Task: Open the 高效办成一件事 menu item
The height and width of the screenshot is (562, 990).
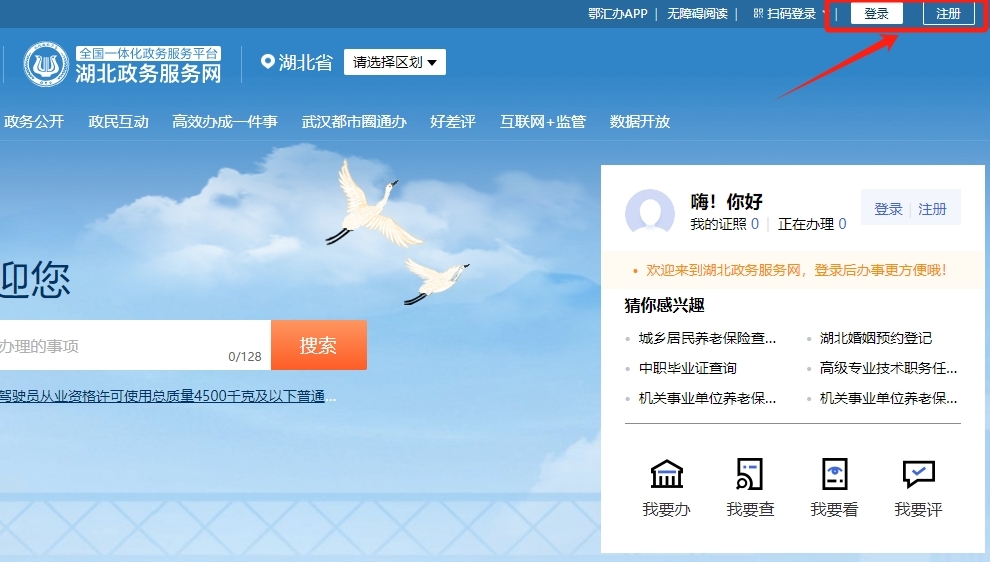Action: pos(225,121)
